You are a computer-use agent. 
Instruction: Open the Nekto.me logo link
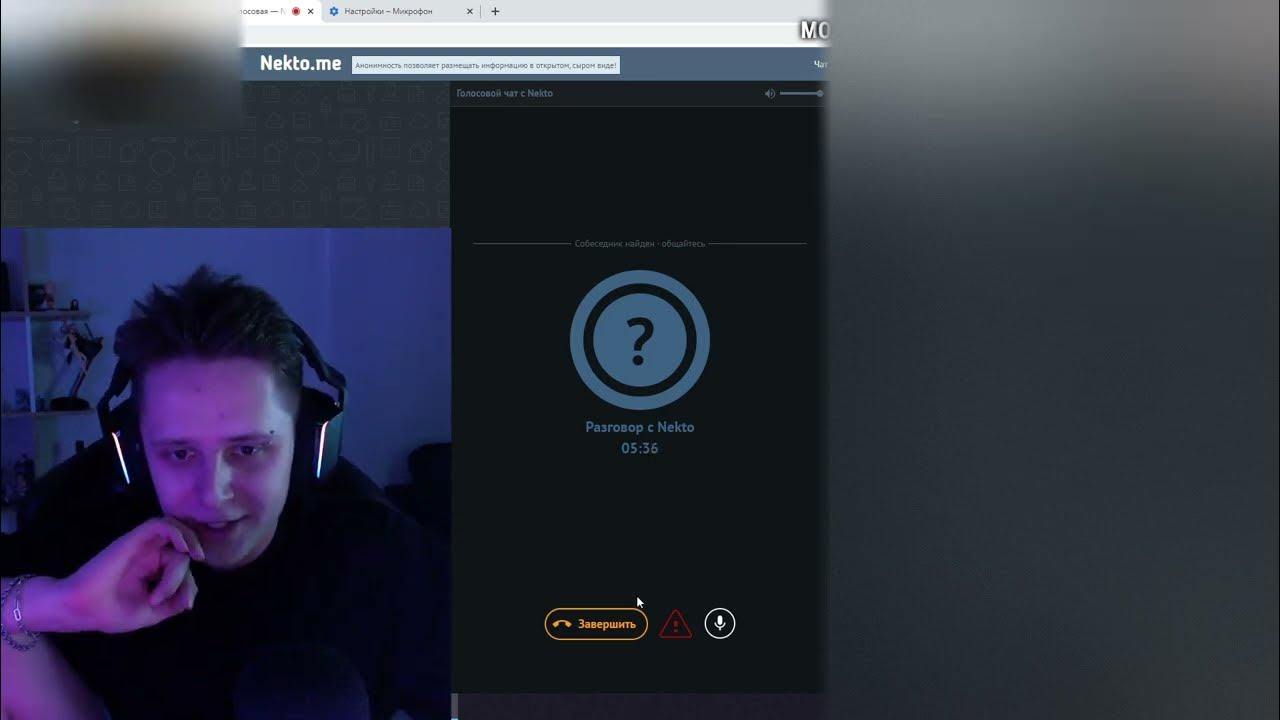coord(301,63)
